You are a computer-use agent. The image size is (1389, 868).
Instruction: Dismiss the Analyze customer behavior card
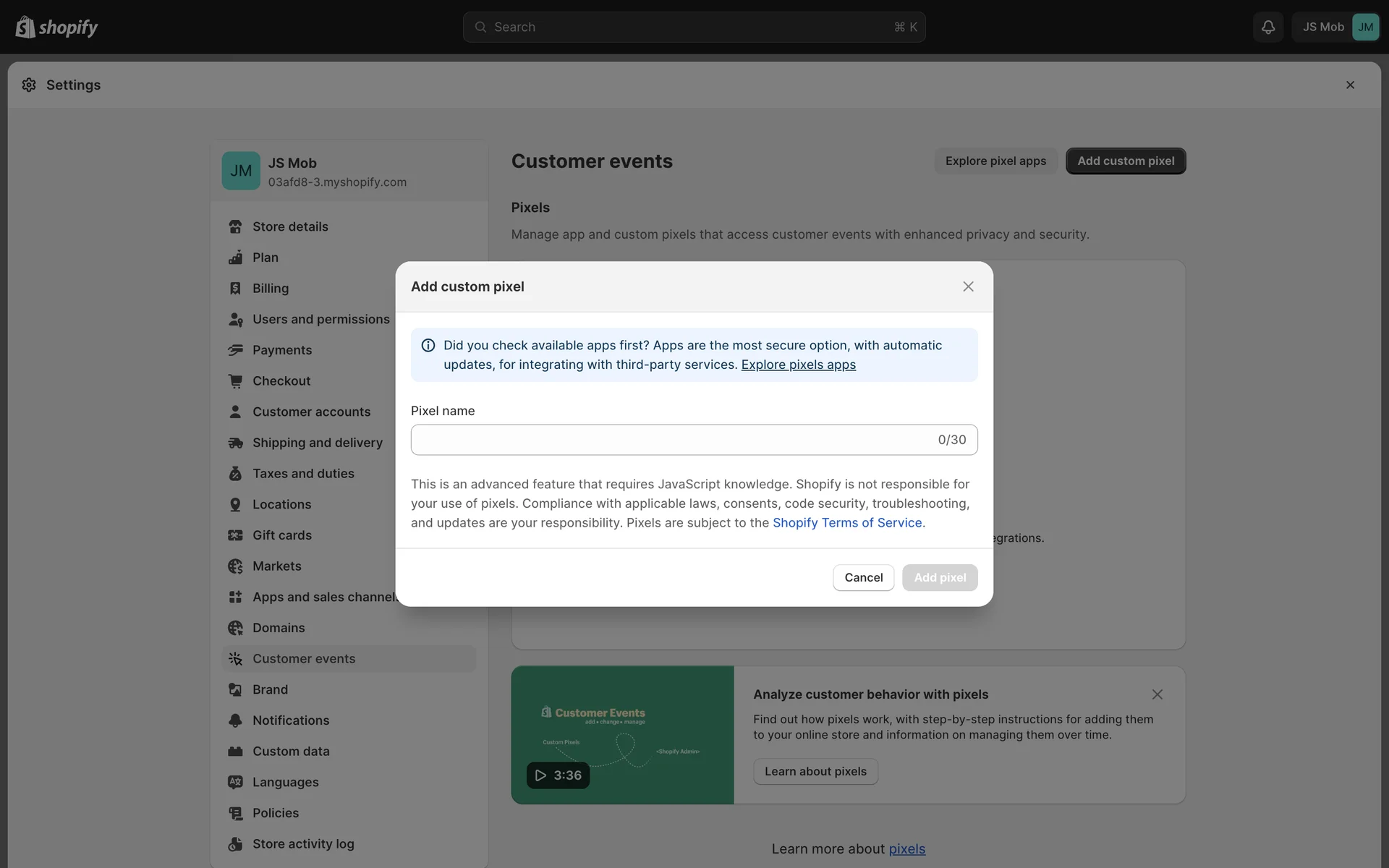coord(1157,694)
